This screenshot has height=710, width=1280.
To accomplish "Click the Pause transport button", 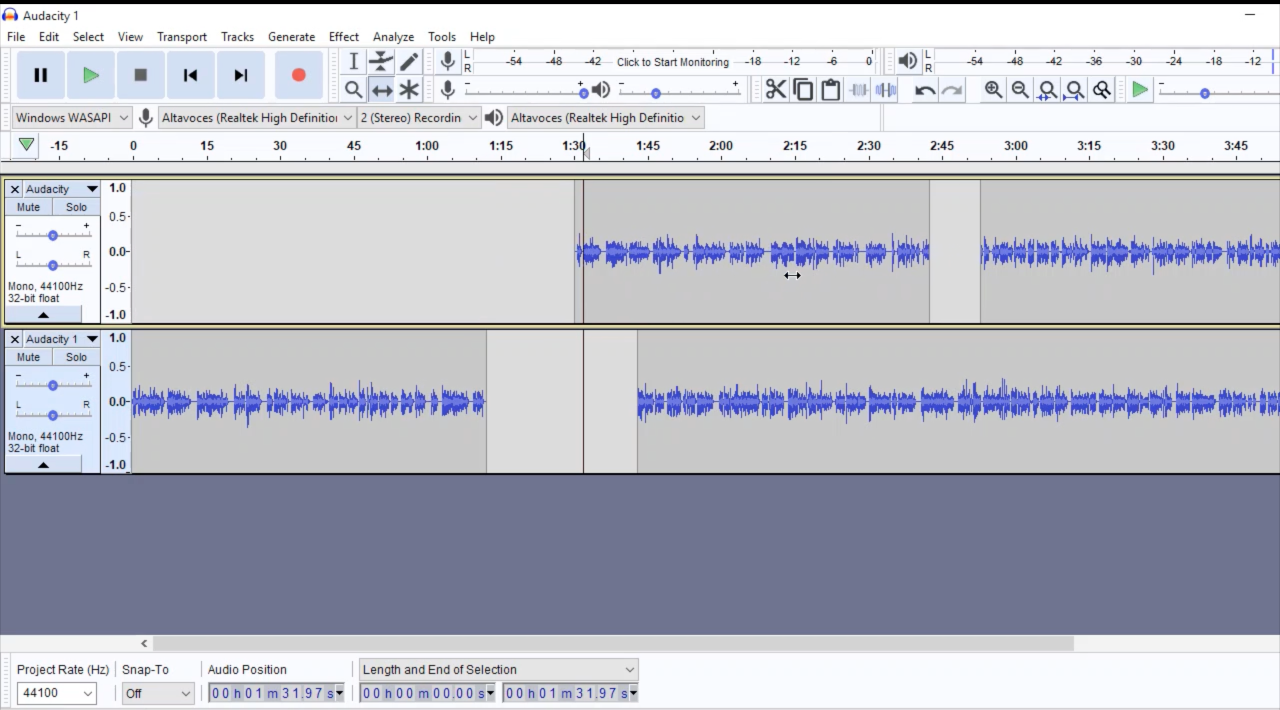I will tap(41, 75).
